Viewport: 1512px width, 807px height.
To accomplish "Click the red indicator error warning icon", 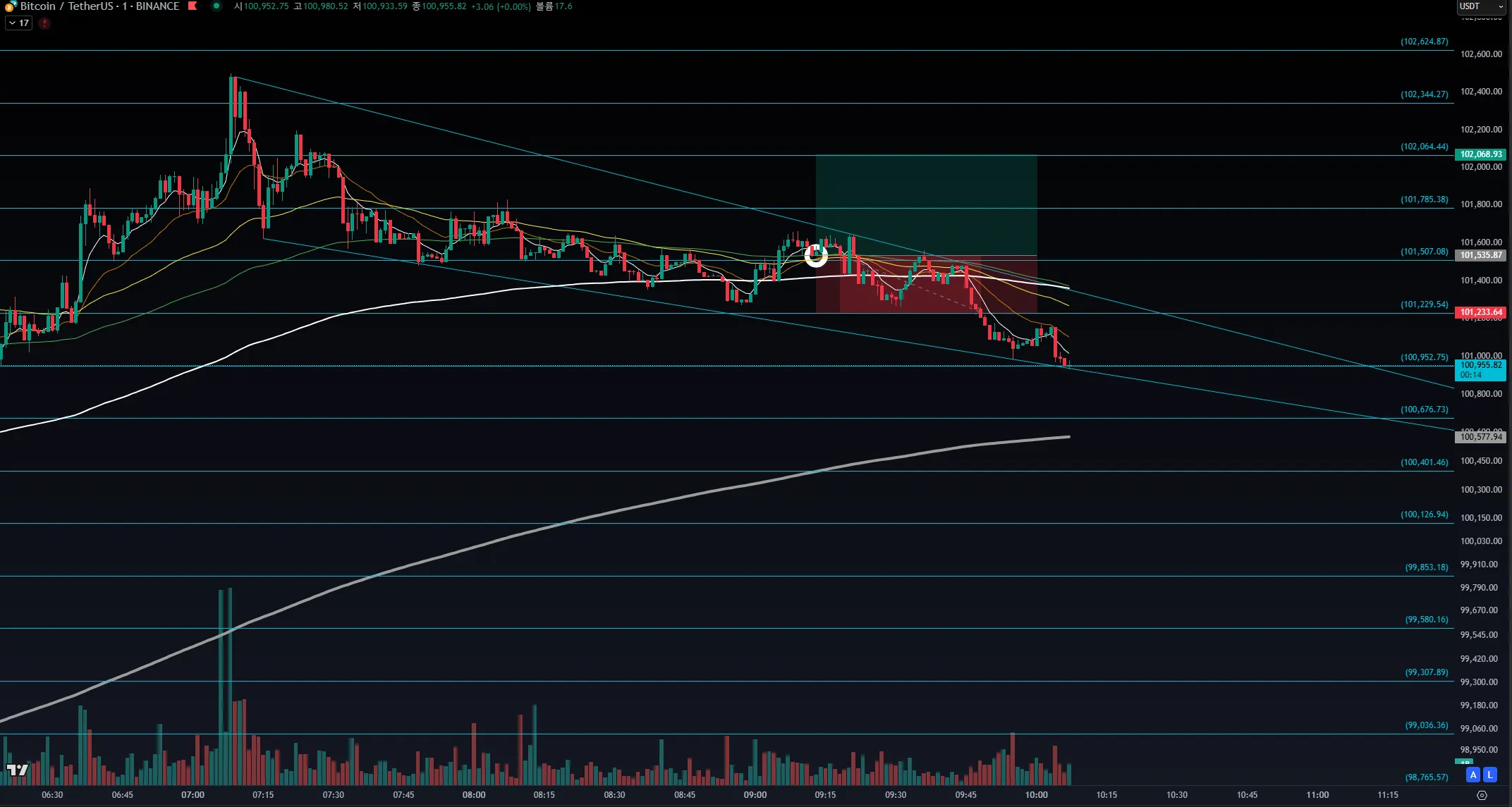I will (x=44, y=23).
